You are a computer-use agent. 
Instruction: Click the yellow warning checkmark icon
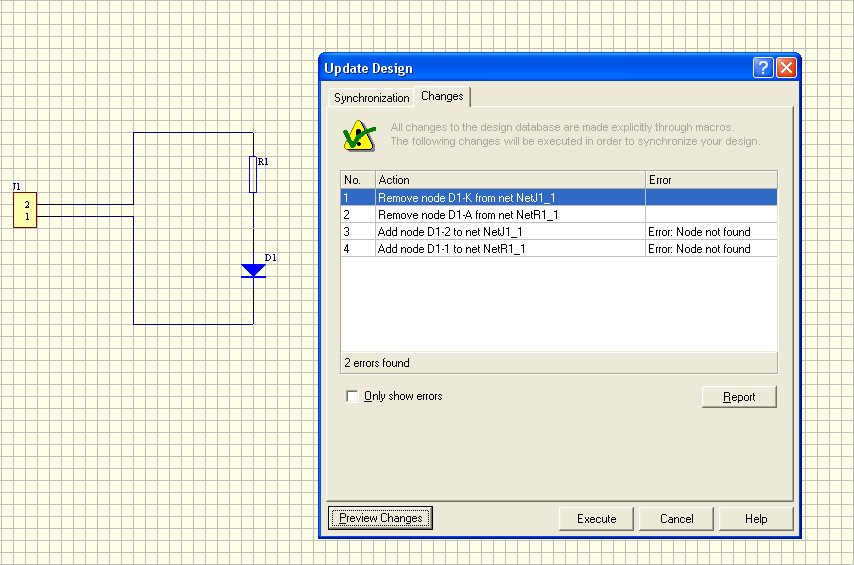pos(359,136)
